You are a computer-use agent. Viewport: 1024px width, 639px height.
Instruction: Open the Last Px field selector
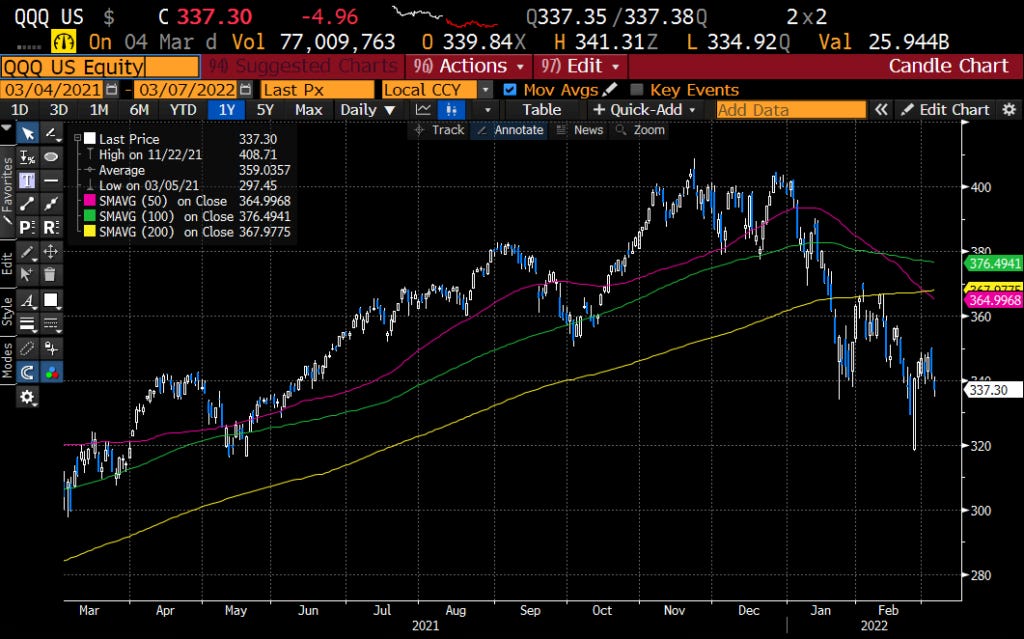point(318,90)
